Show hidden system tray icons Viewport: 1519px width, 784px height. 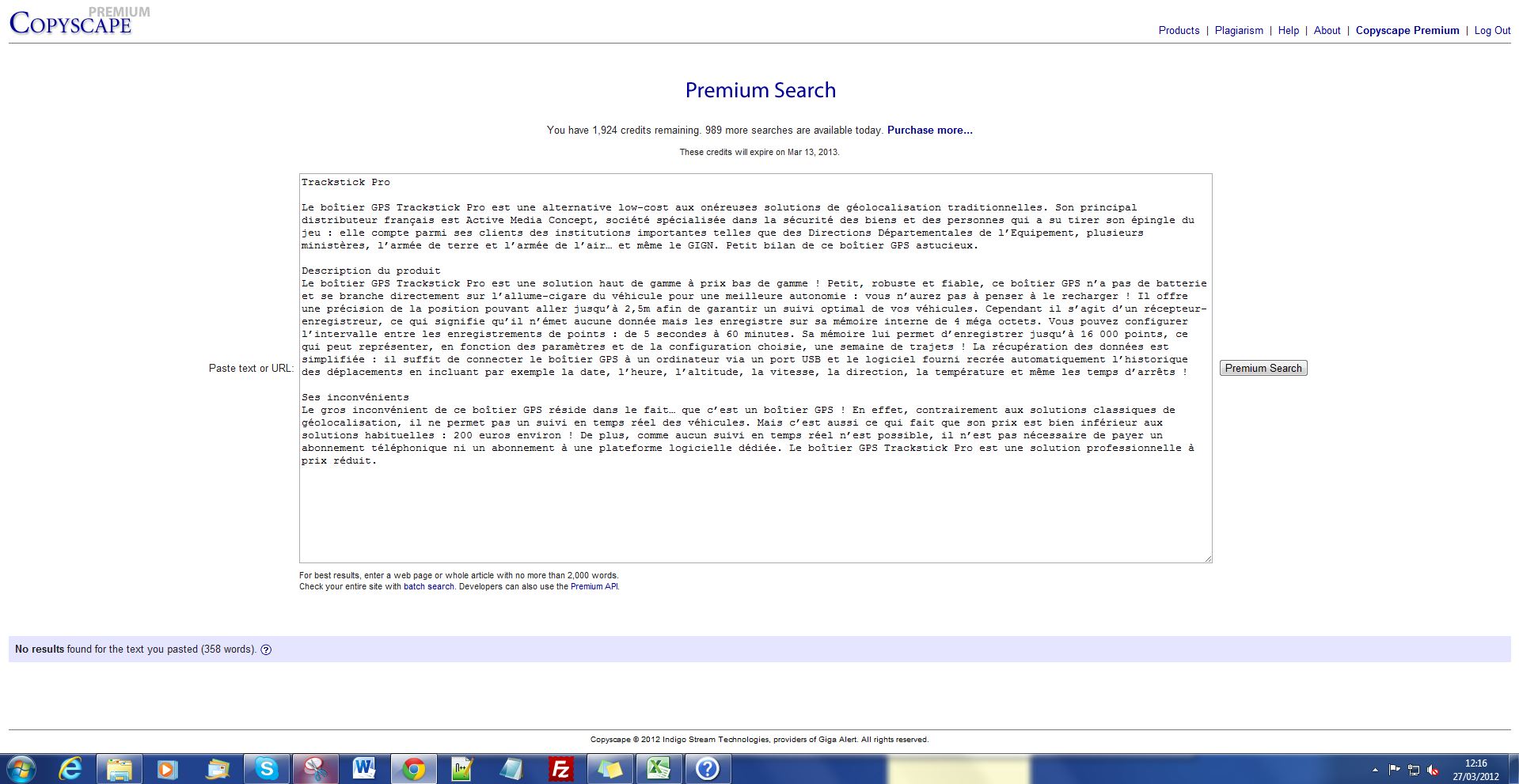[x=1375, y=769]
